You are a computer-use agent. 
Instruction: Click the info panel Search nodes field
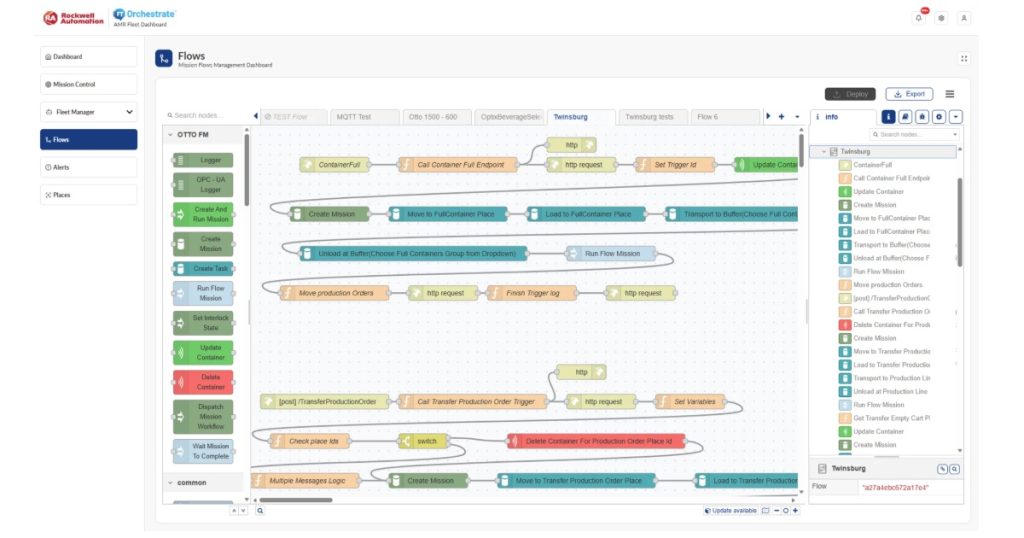click(x=914, y=134)
